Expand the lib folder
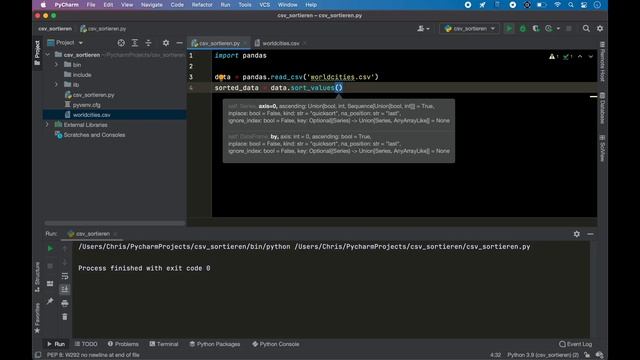The image size is (640, 360). coord(56,84)
